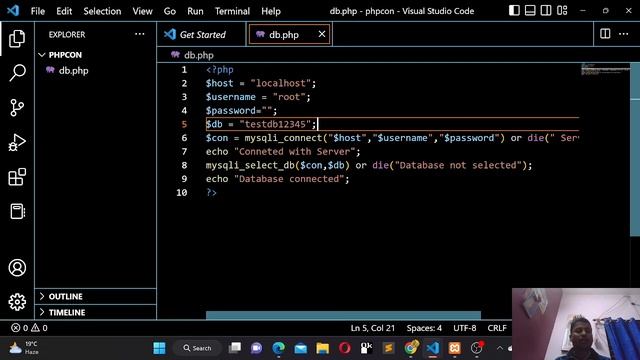Show hidden system tray icons chevron
The height and width of the screenshot is (360, 640).
[x=500, y=348]
